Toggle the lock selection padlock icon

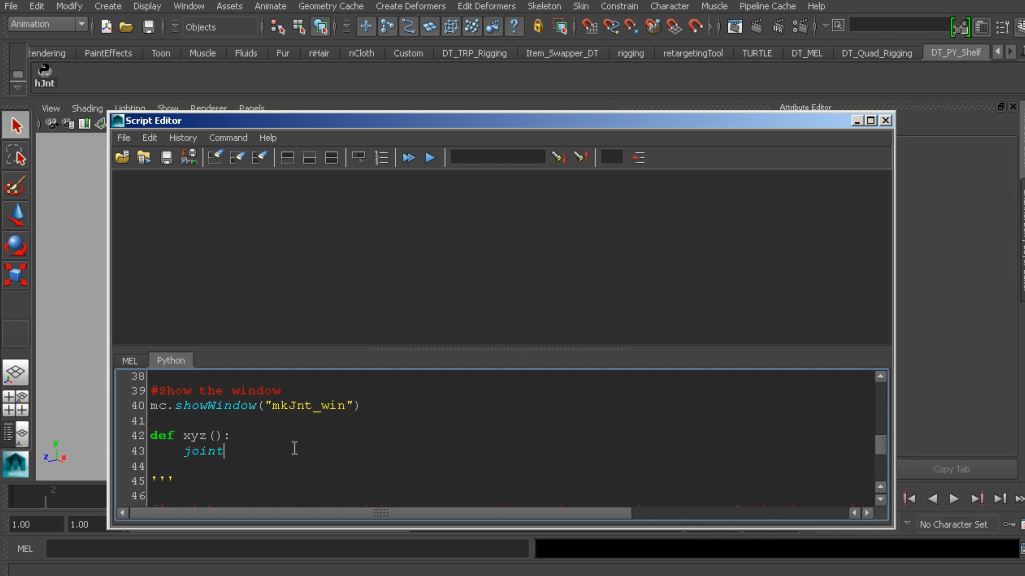(537, 27)
